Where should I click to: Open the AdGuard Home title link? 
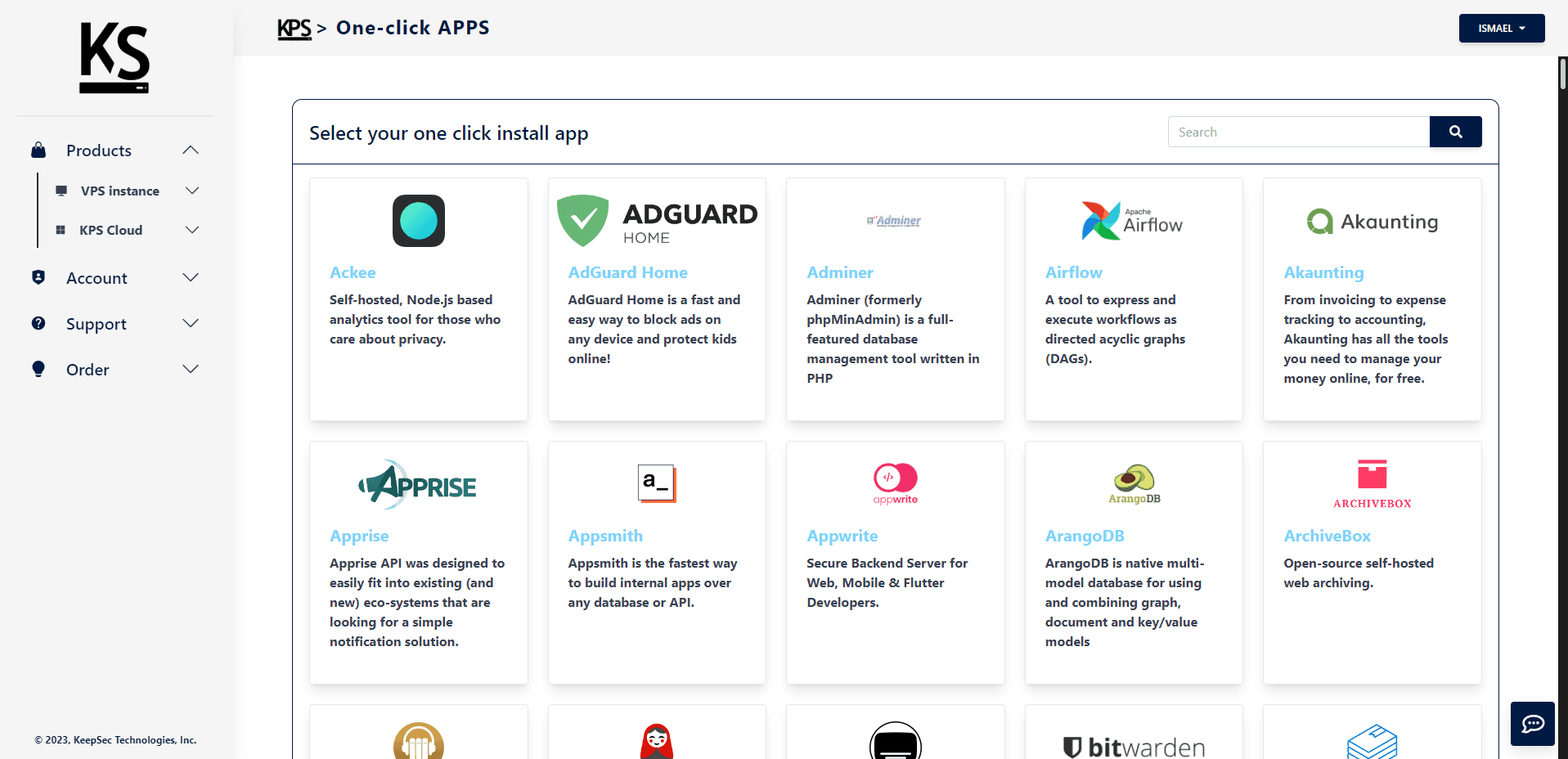tap(628, 272)
